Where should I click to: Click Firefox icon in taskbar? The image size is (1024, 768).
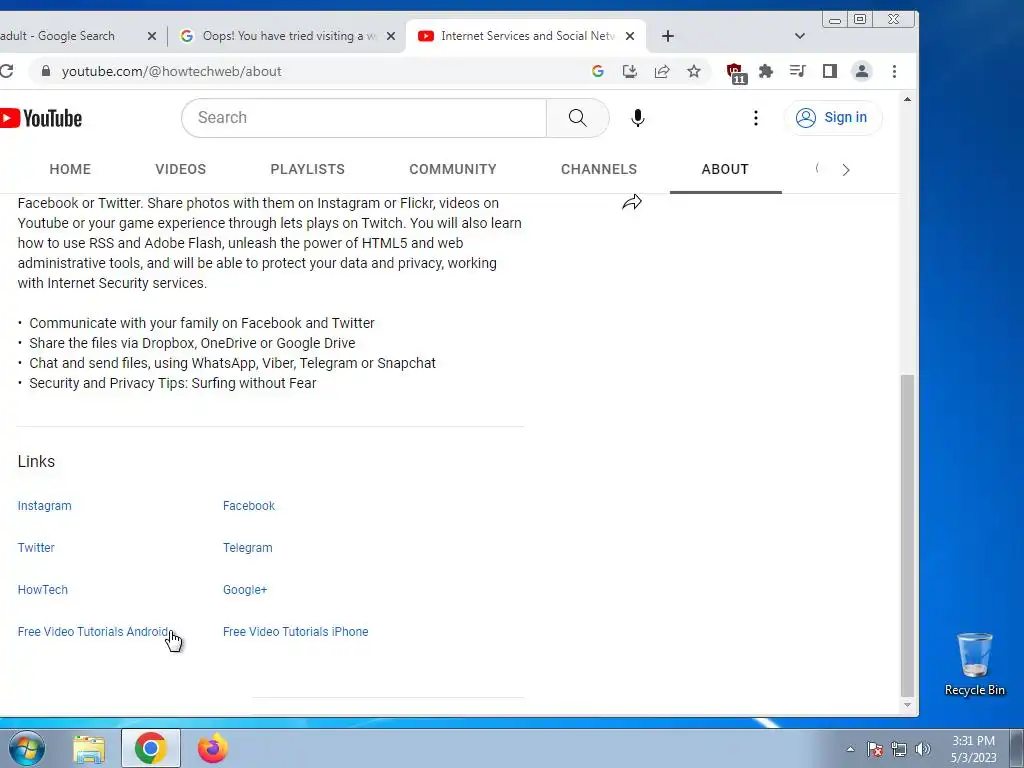click(x=212, y=748)
